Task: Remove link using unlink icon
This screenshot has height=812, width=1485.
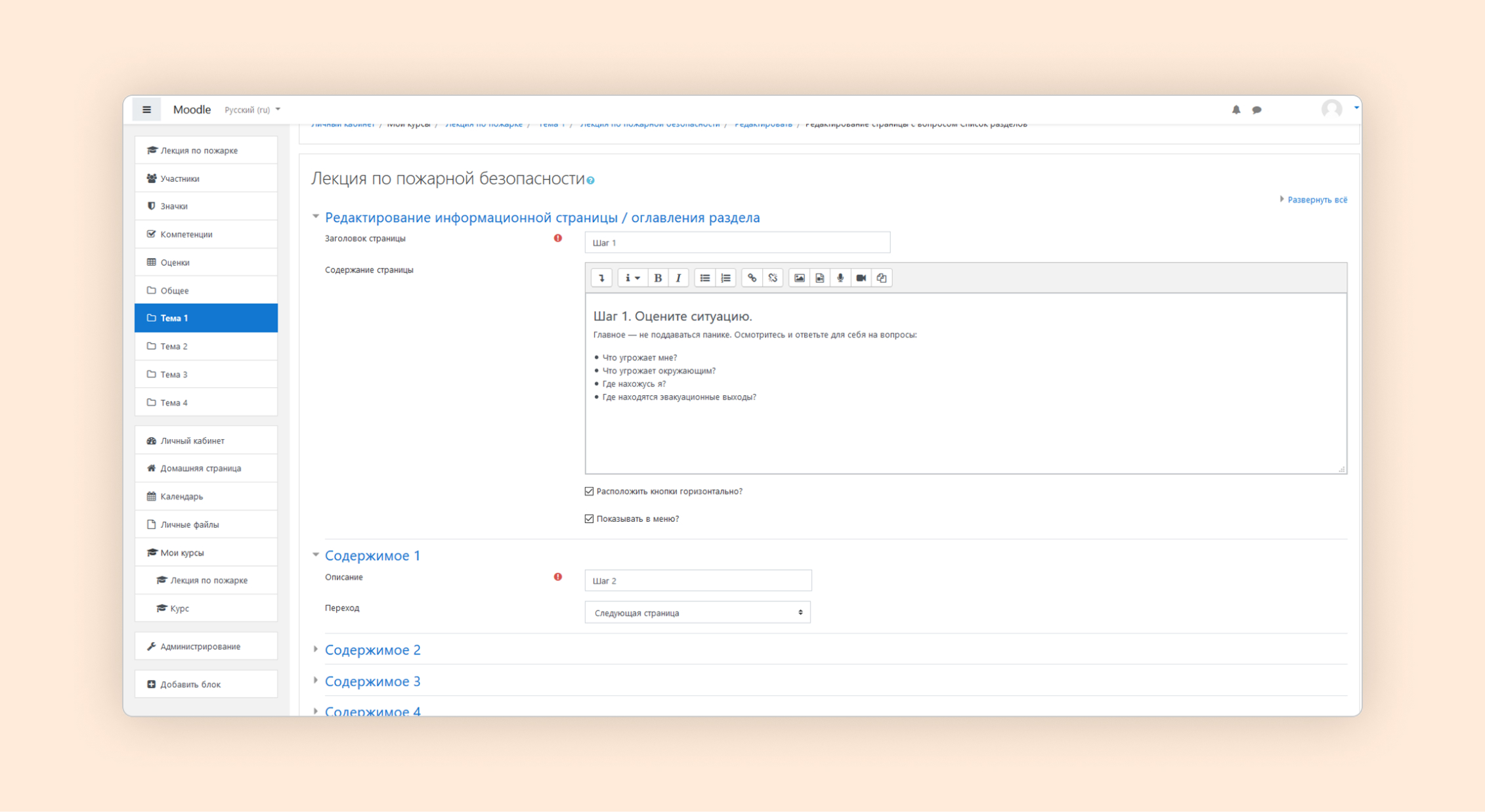Action: (773, 278)
